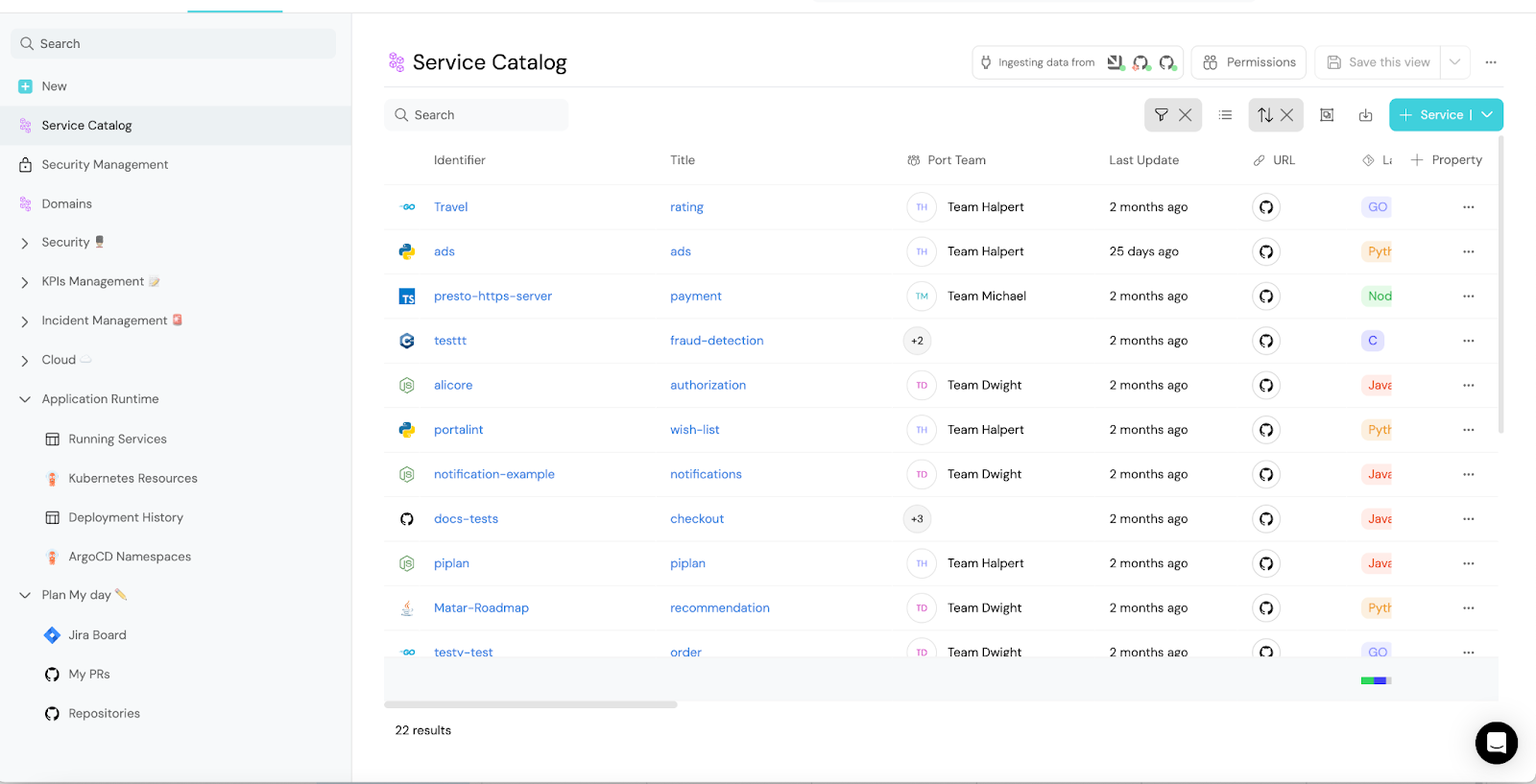Click the download export icon
Viewport: 1536px width, 784px height.
point(1365,115)
